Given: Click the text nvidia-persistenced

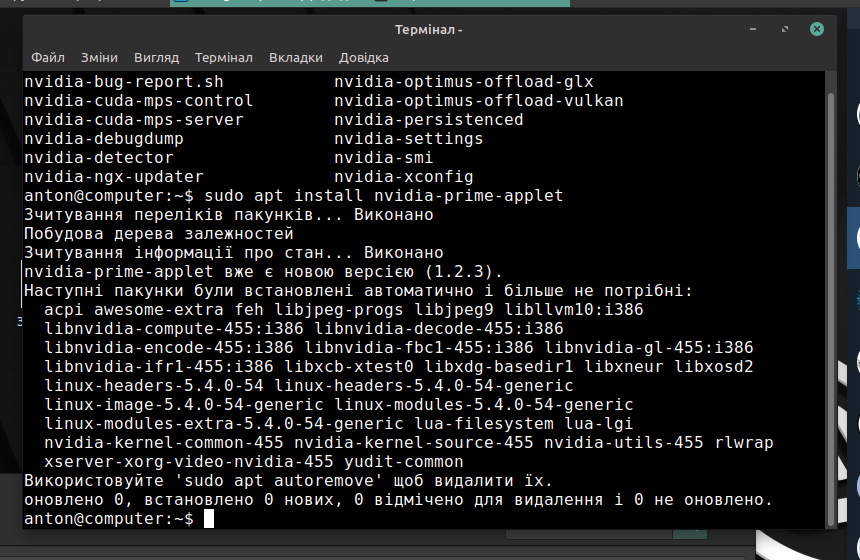Looking at the screenshot, I should click(x=429, y=120).
